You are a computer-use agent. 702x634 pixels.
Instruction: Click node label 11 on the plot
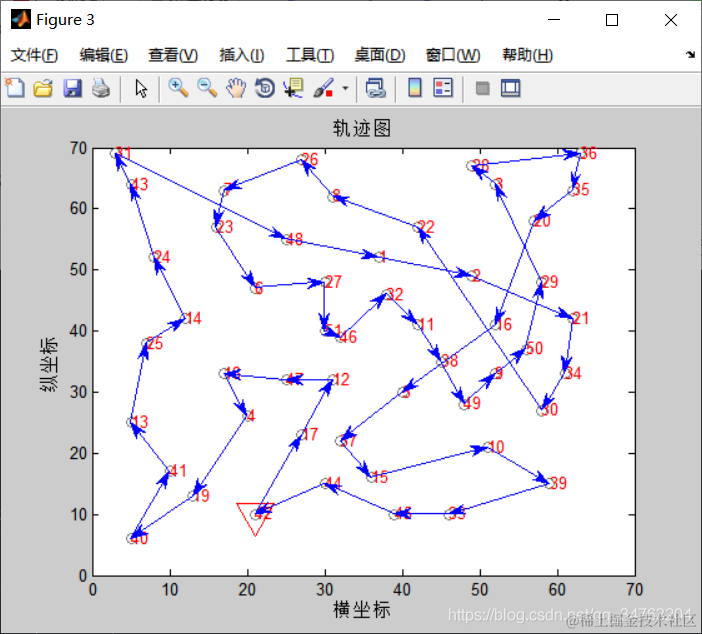pos(425,324)
